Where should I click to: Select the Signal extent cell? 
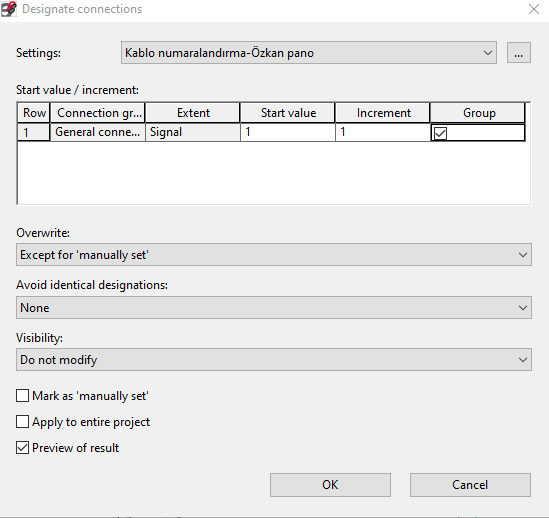point(193,132)
